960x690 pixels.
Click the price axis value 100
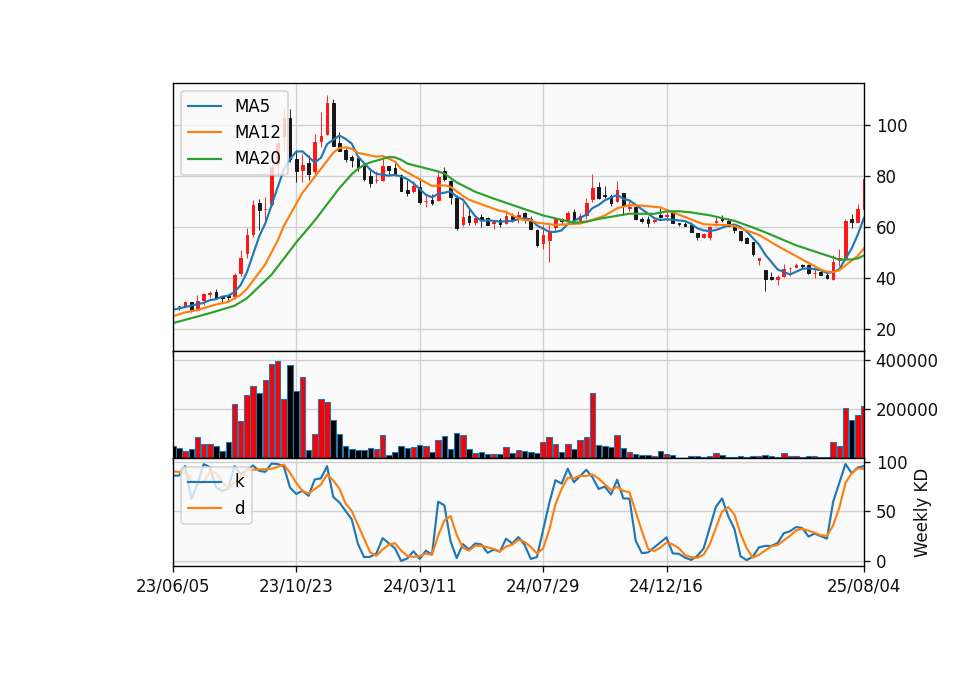pyautogui.click(x=892, y=126)
